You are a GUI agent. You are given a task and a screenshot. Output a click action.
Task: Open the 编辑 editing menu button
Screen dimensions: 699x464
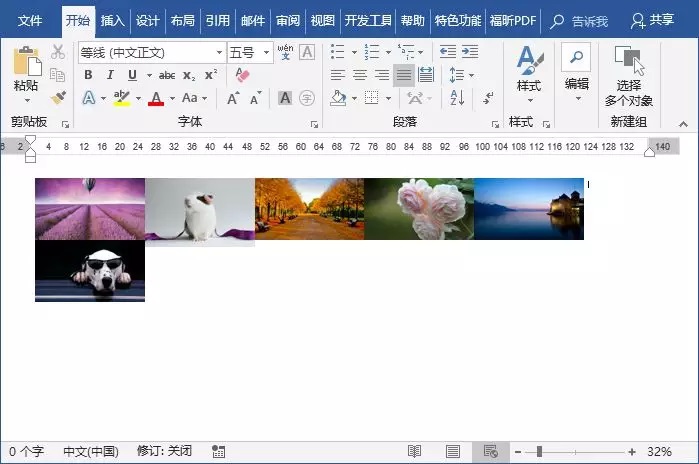(576, 74)
